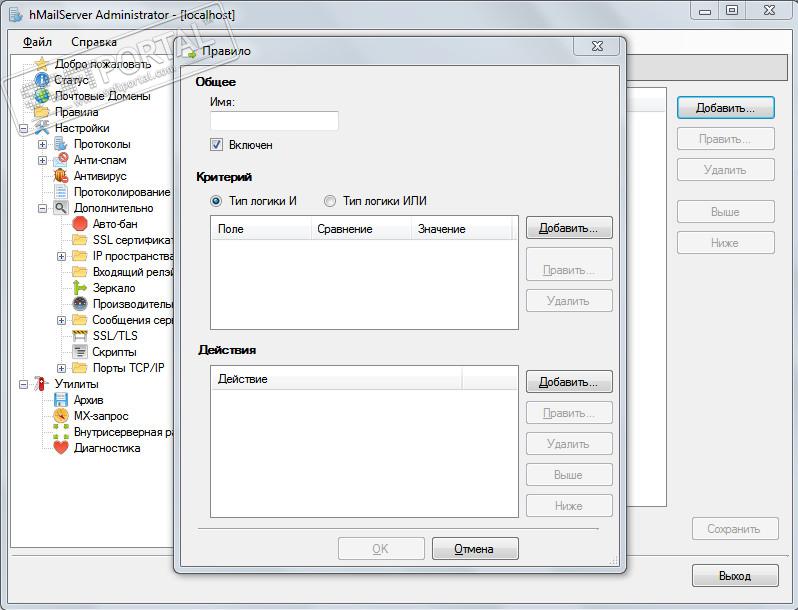Select Скрипты in the tree
Screen dimensions: 798x610
tap(115, 352)
